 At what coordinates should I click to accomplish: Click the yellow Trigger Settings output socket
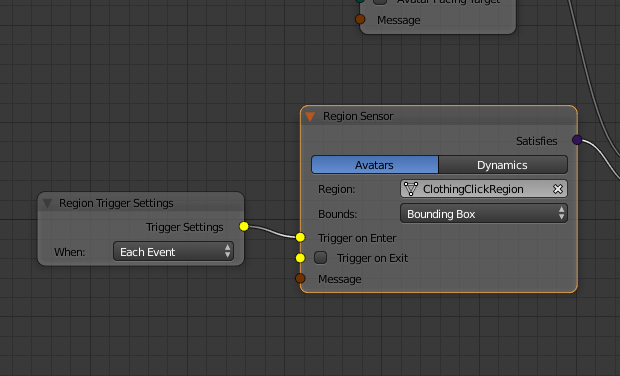point(244,227)
